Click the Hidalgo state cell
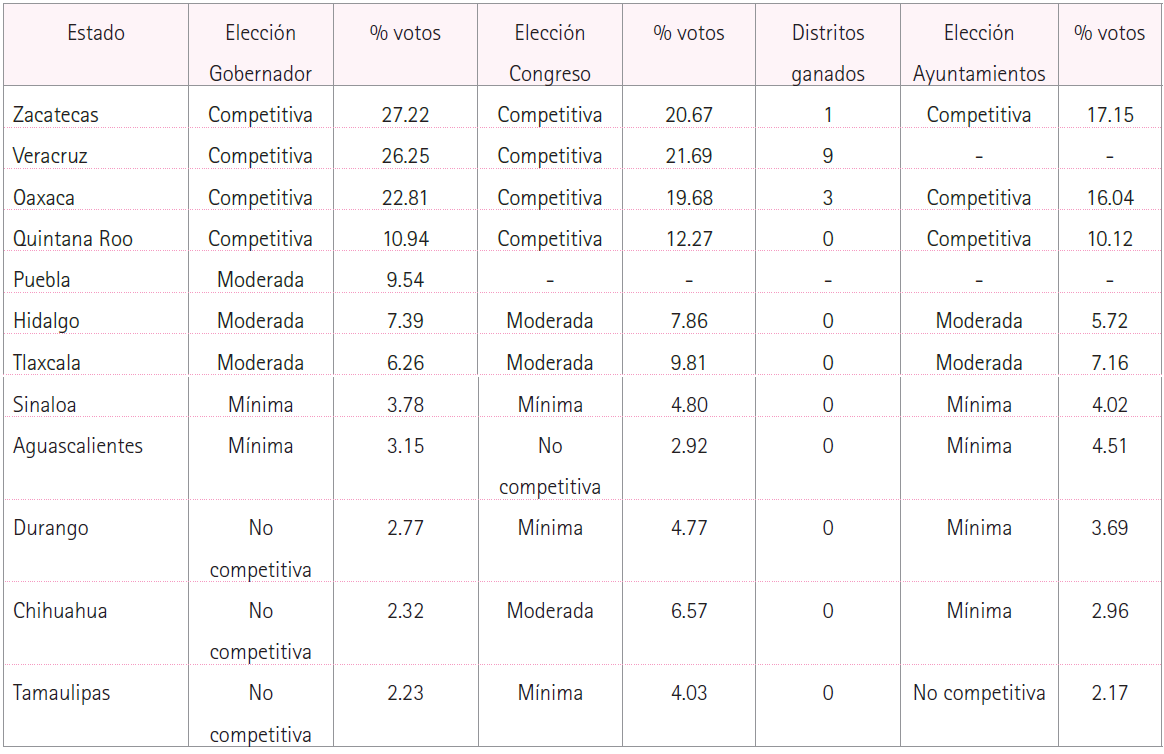1164x754 pixels. coord(46,321)
